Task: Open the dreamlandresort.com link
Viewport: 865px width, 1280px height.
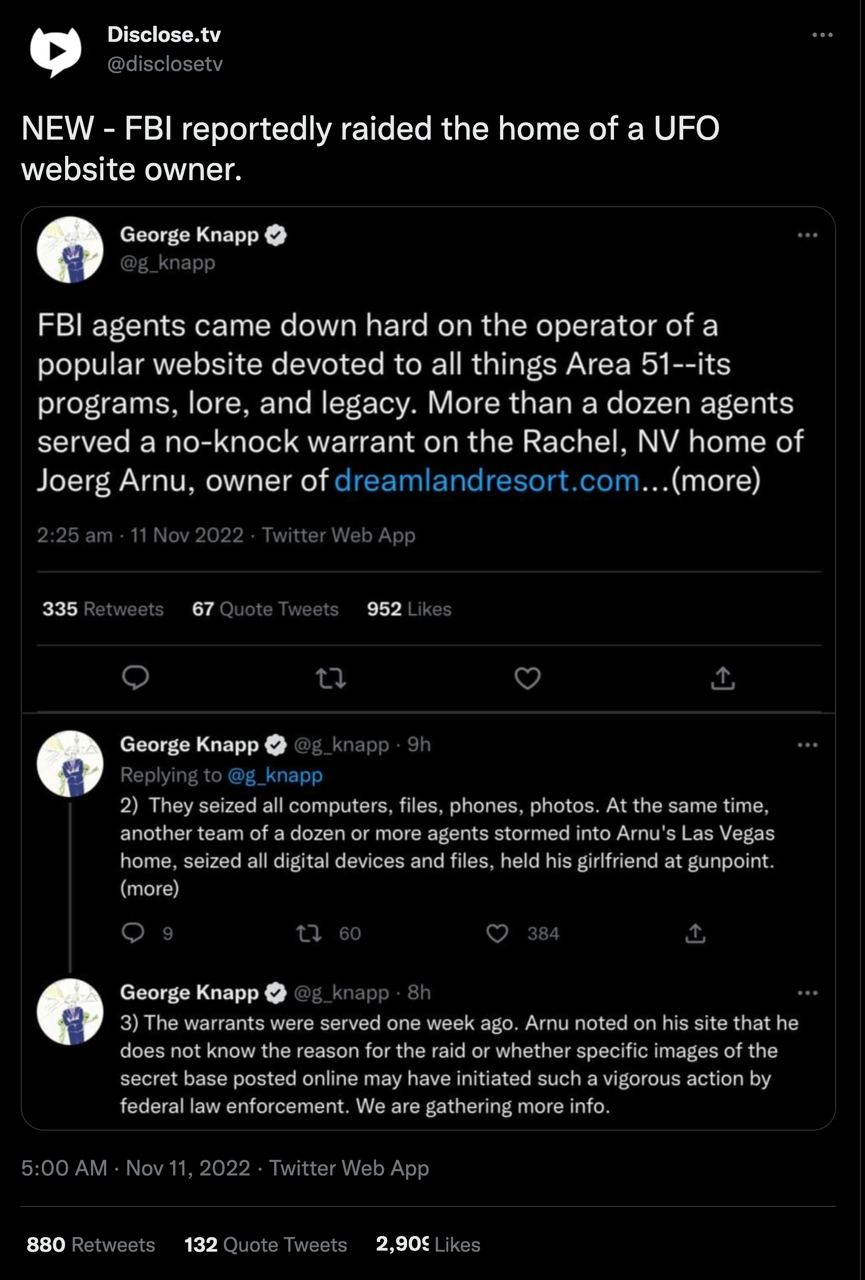Action: click(486, 481)
